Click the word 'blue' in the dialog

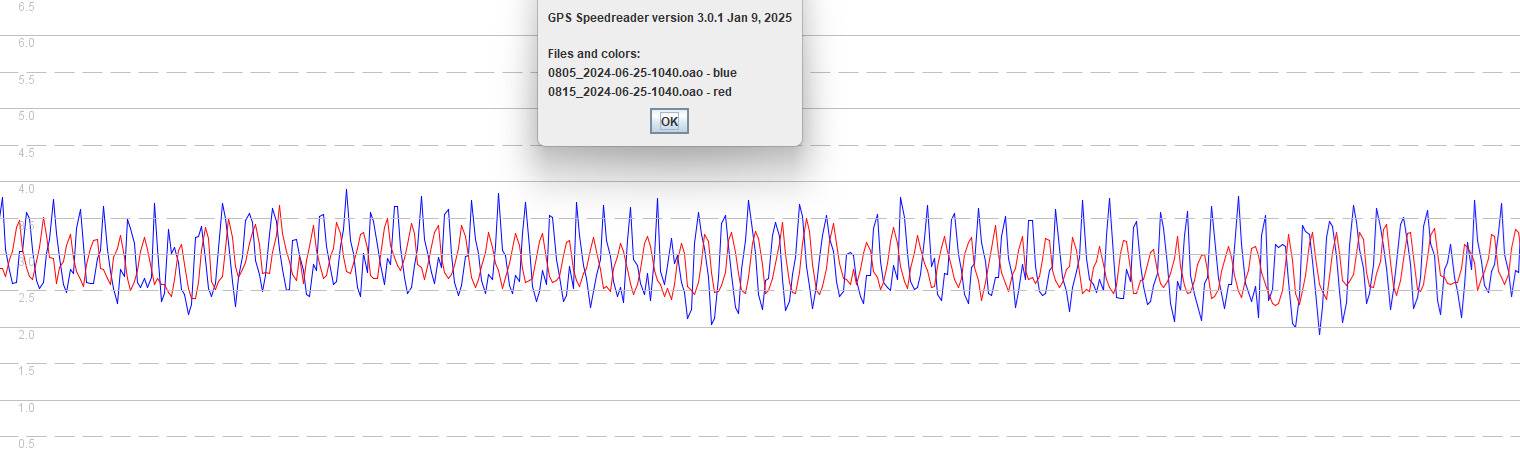click(x=724, y=73)
